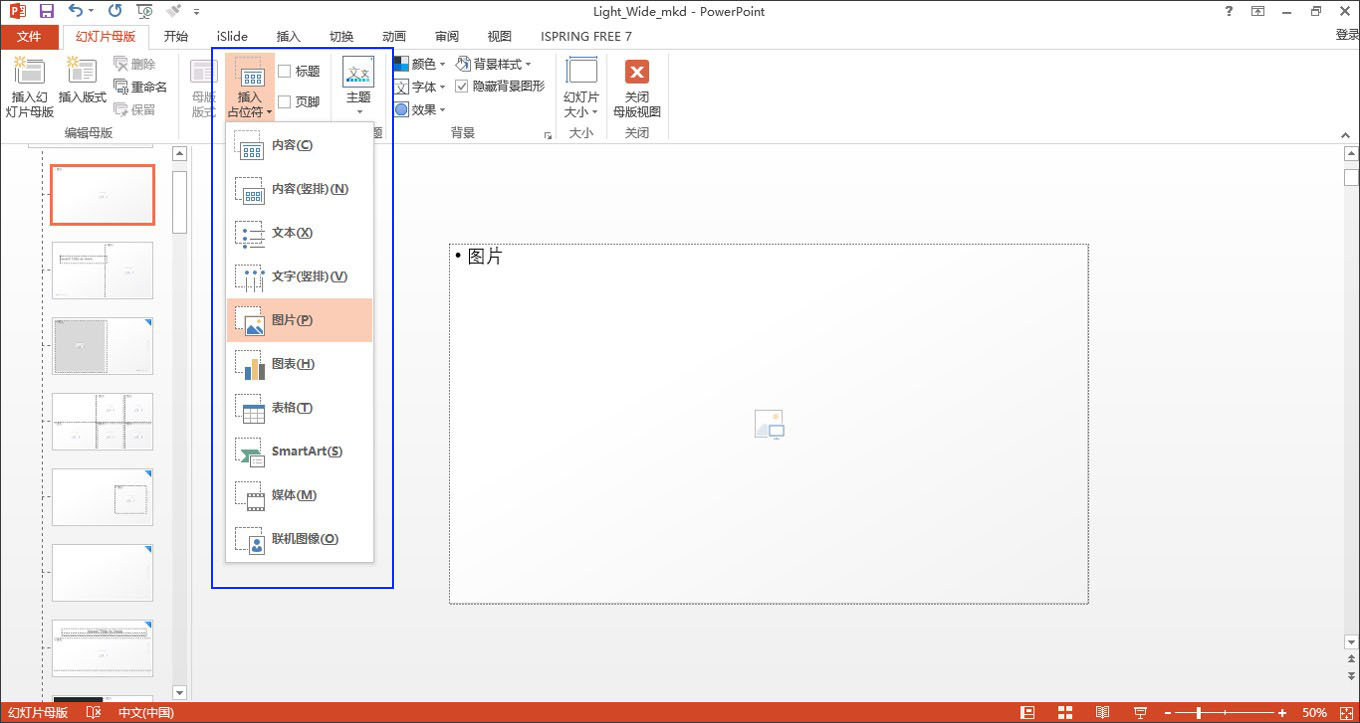This screenshot has width=1360, height=723.
Task: Click the 关闭母版视图 red X icon
Action: 637,72
